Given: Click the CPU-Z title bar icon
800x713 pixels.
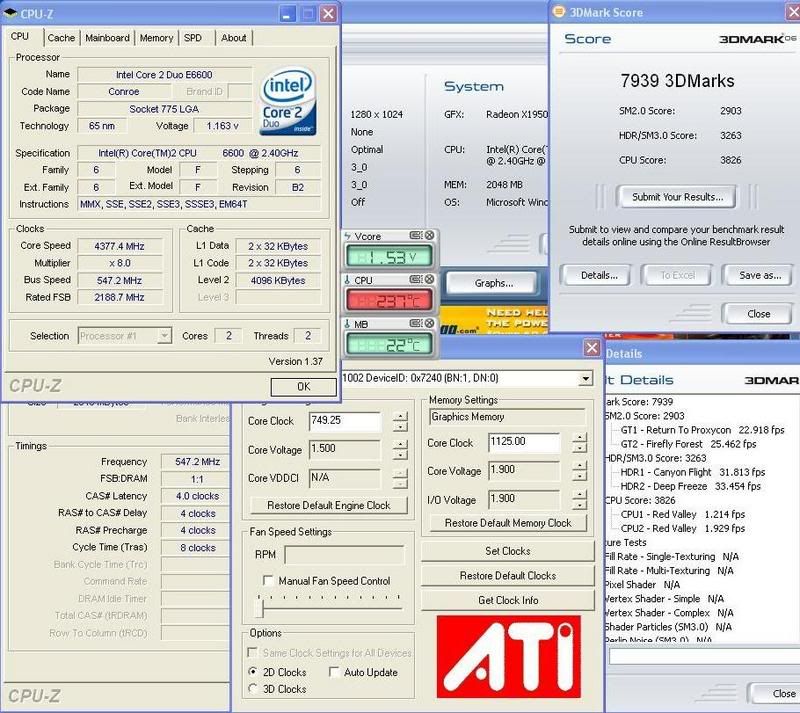Looking at the screenshot, I should pos(10,13).
